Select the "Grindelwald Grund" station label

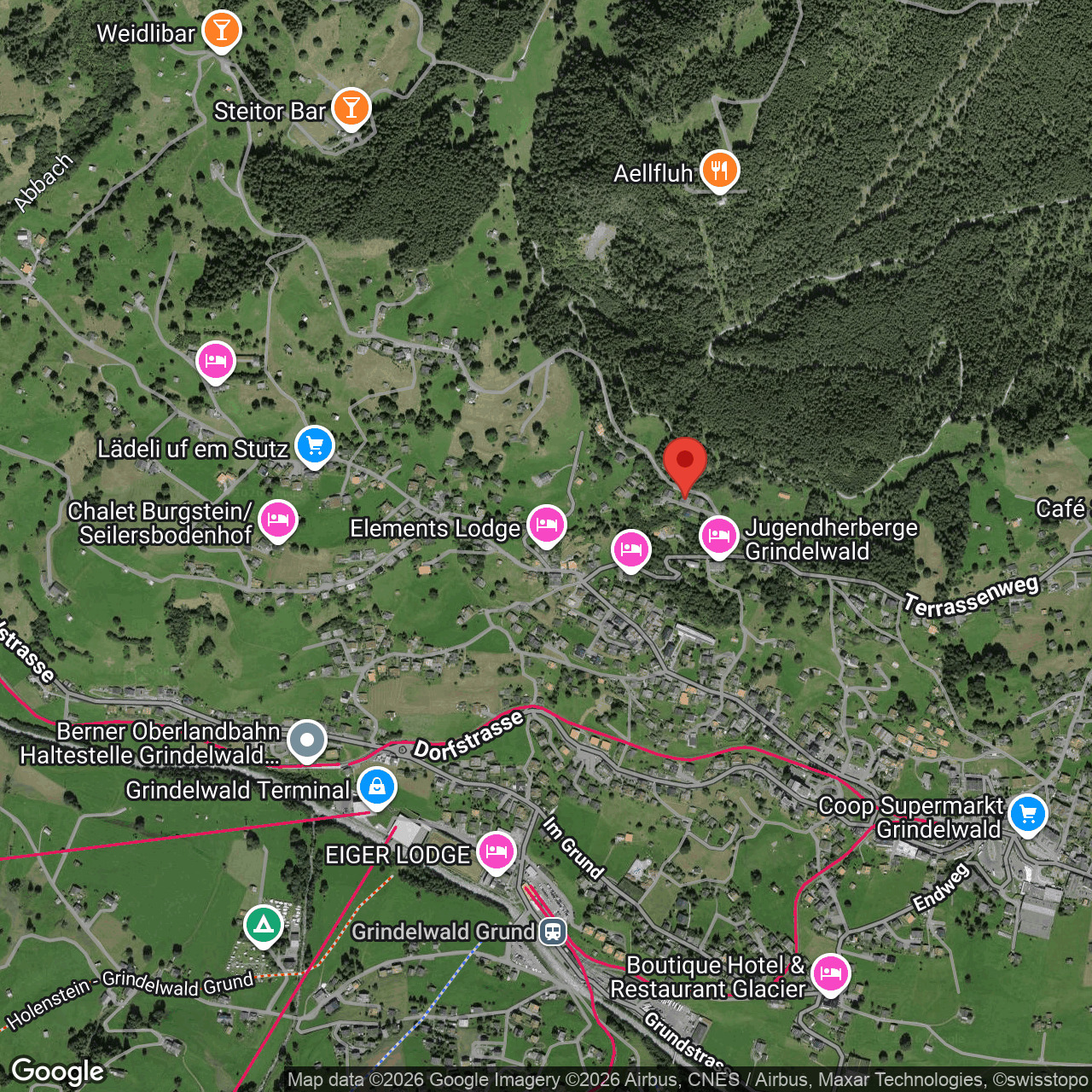point(444,932)
